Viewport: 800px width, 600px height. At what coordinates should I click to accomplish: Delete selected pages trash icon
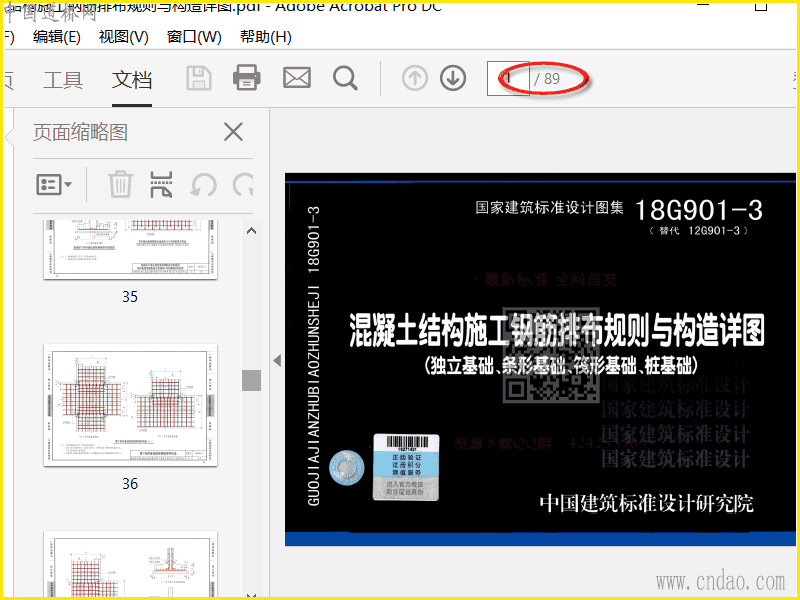[x=120, y=184]
